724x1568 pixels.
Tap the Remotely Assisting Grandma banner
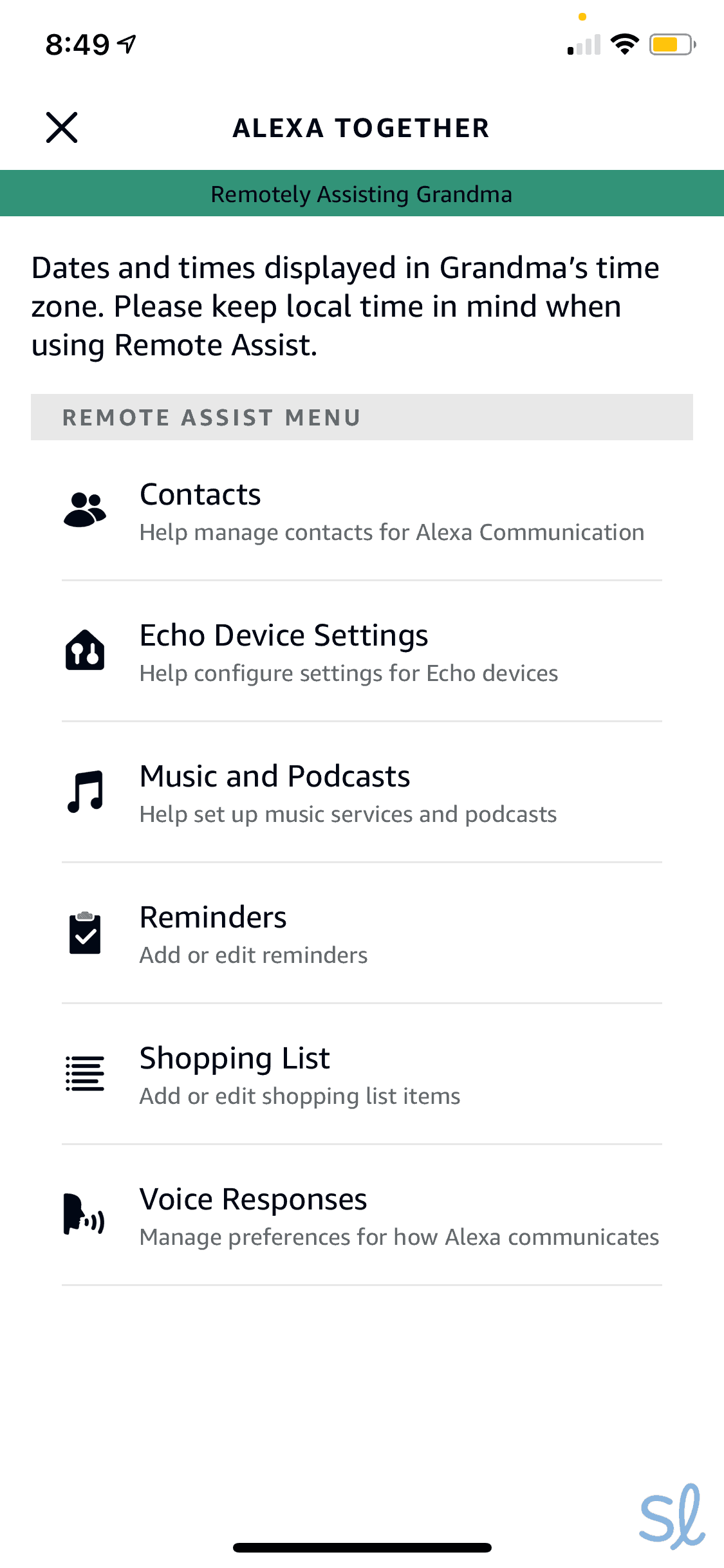[x=362, y=194]
